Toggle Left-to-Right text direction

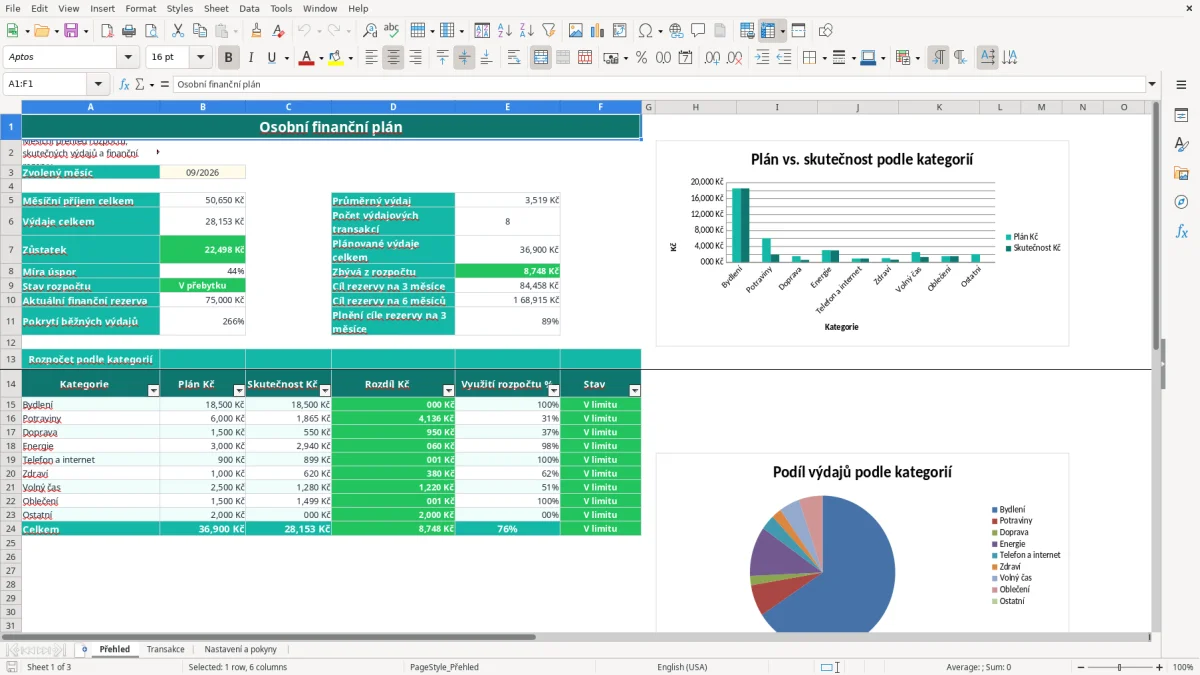coord(938,58)
